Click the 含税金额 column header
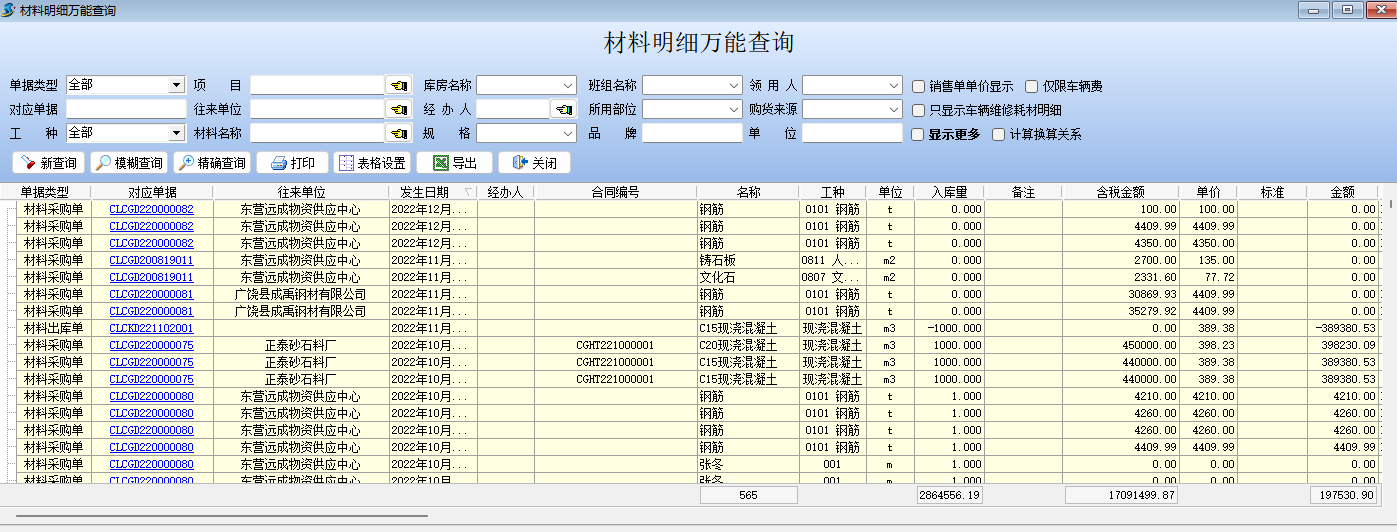Image resolution: width=1397 pixels, height=532 pixels. [x=1120, y=192]
